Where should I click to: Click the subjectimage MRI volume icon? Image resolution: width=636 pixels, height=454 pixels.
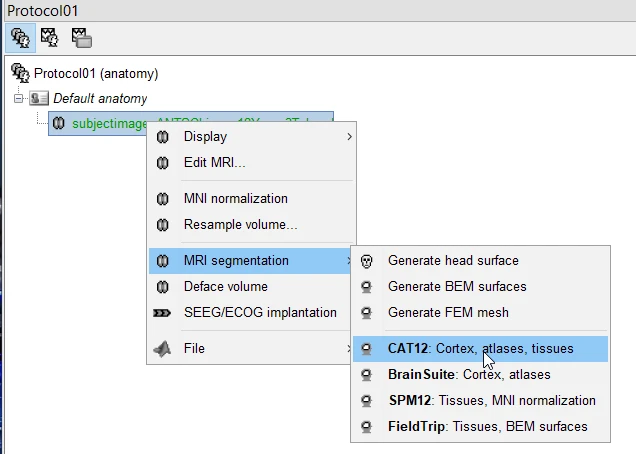(x=59, y=123)
